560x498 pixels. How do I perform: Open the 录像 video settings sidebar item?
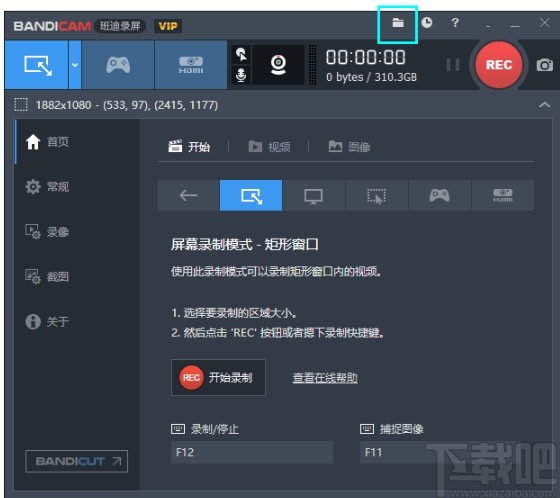pos(78,232)
